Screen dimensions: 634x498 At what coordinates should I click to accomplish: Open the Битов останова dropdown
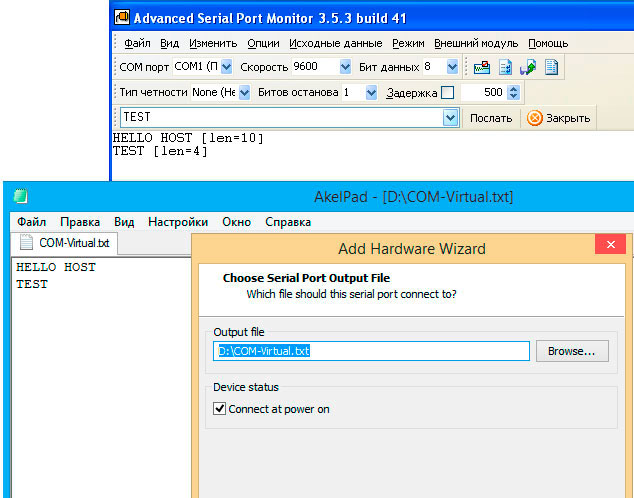point(371,93)
